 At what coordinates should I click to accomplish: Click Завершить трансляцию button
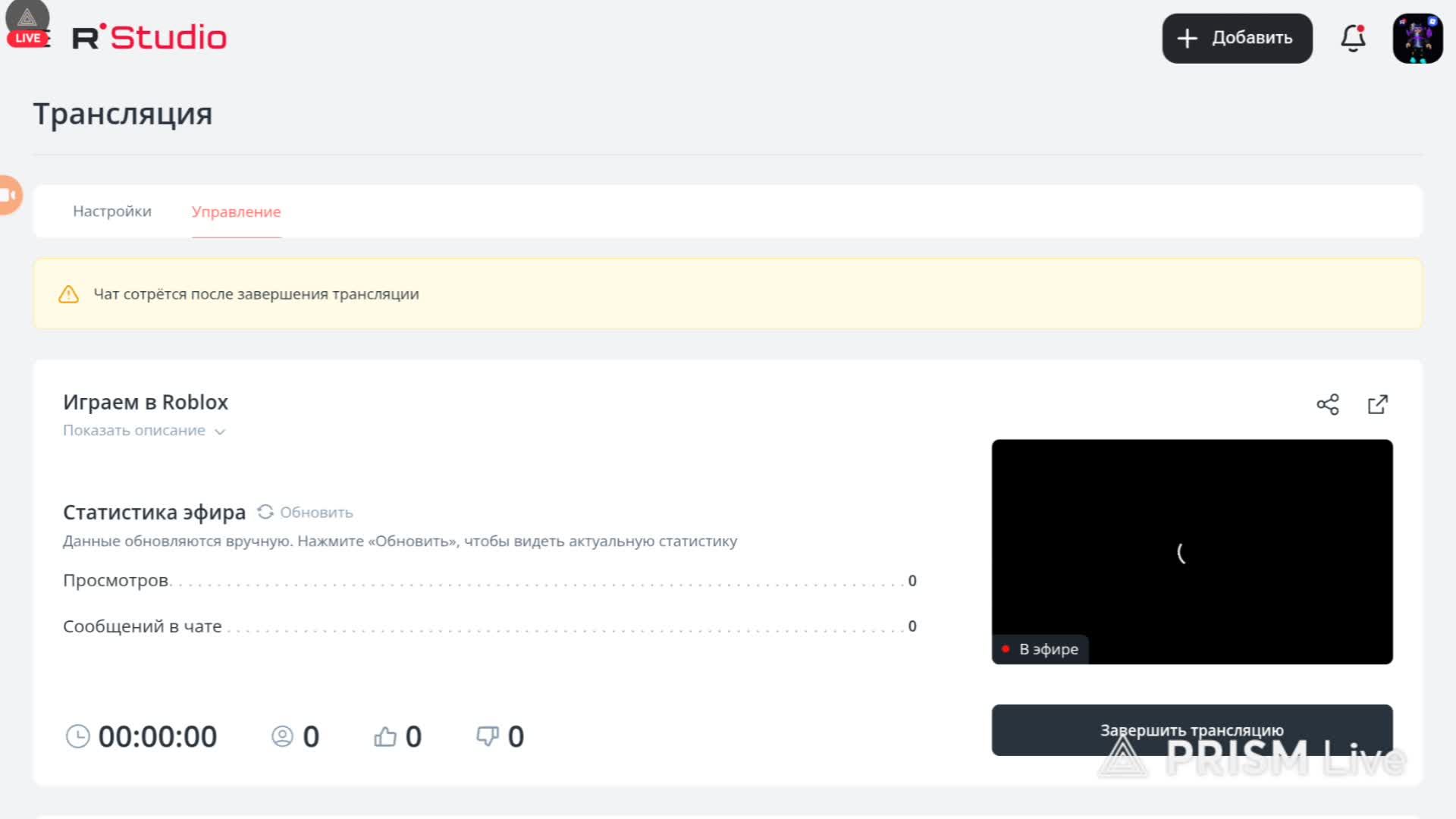point(1191,730)
